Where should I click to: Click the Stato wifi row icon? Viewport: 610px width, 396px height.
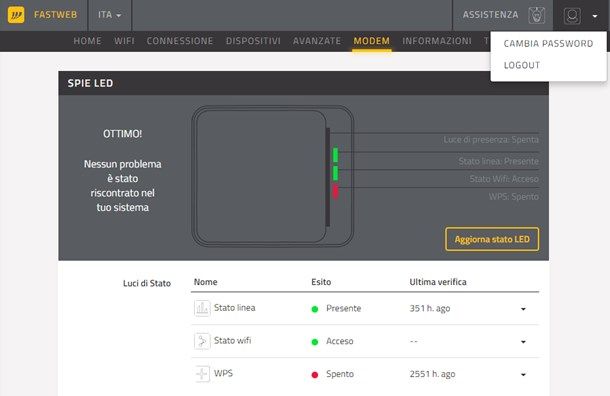coord(202,341)
